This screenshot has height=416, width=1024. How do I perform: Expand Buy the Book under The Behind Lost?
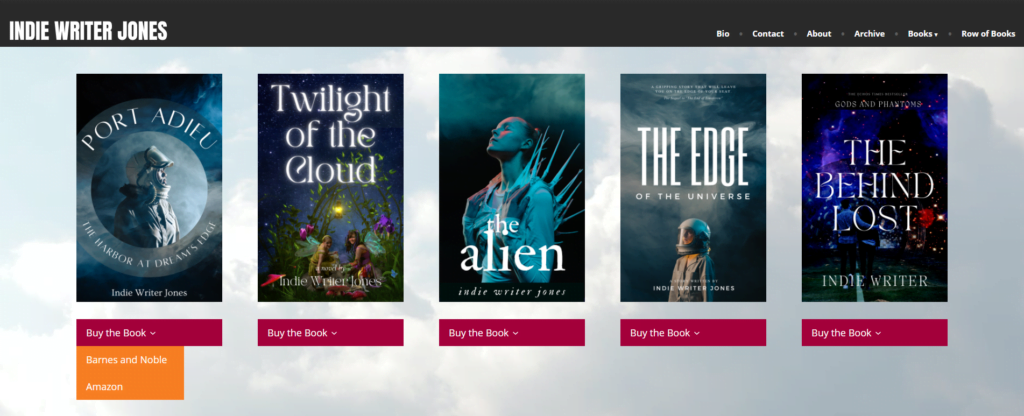coord(874,332)
